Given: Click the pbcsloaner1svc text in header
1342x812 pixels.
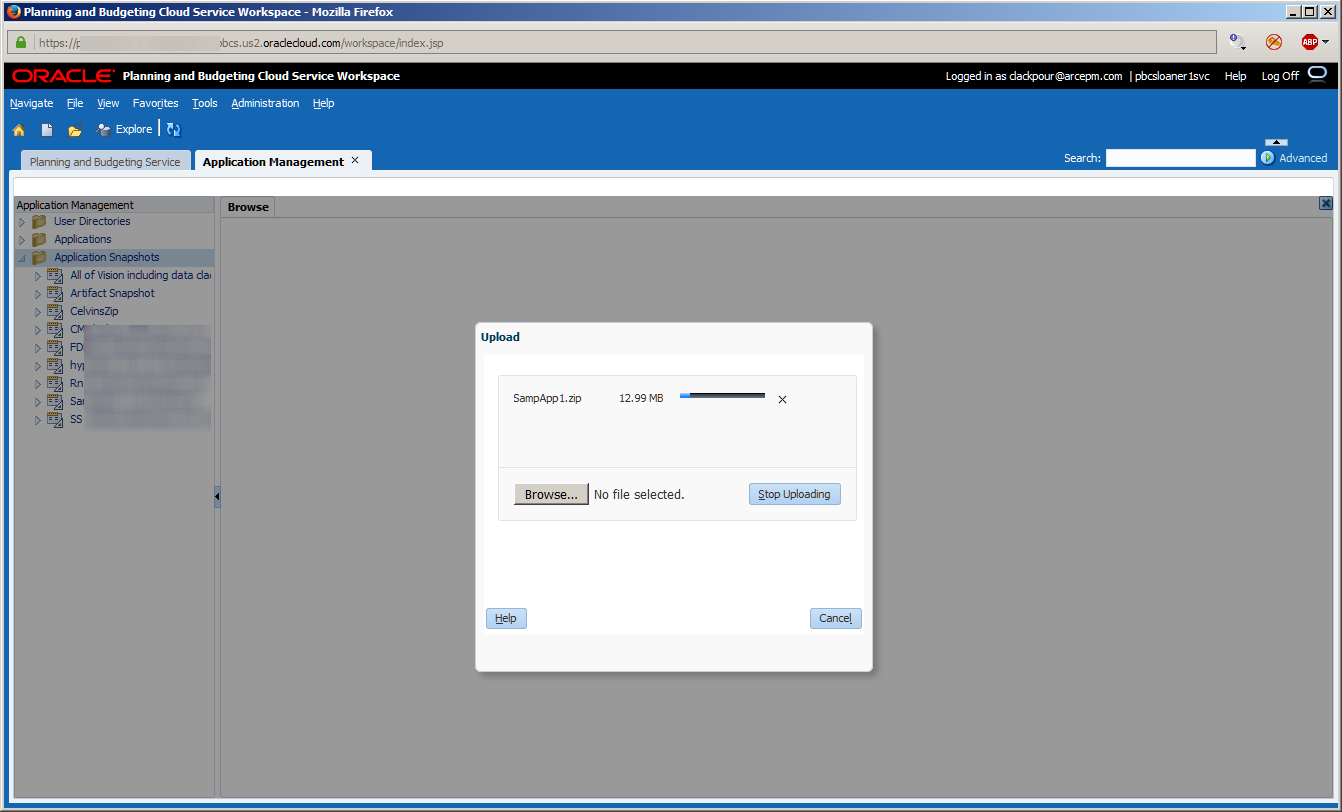Looking at the screenshot, I should [1172, 76].
